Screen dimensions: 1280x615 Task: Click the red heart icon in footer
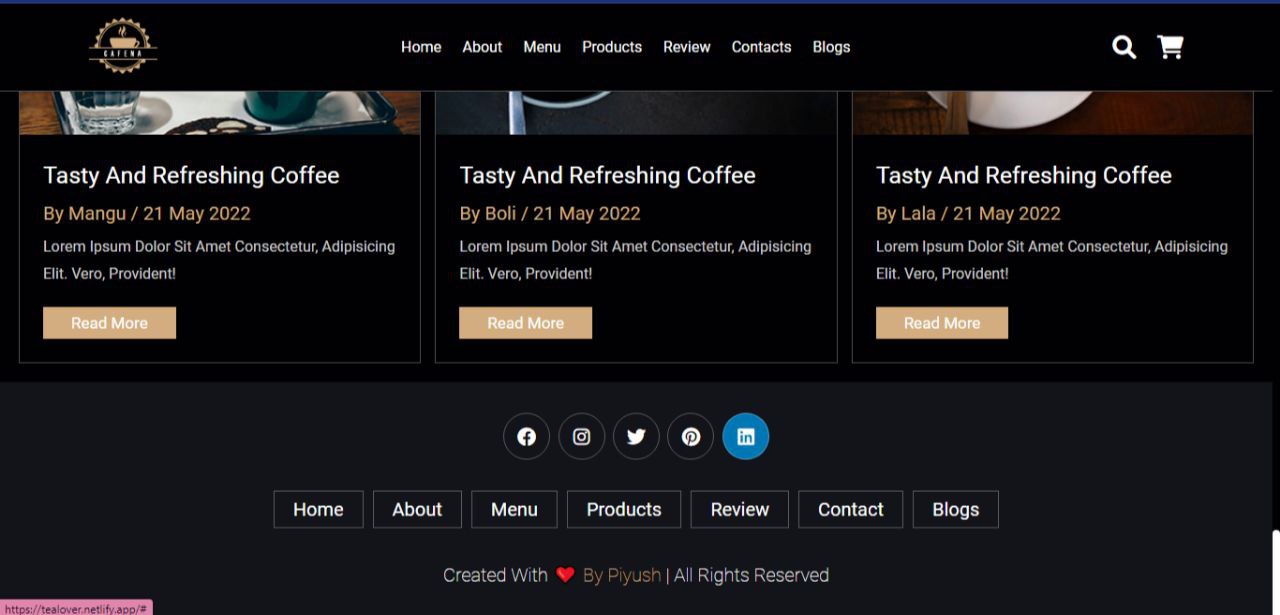[565, 575]
